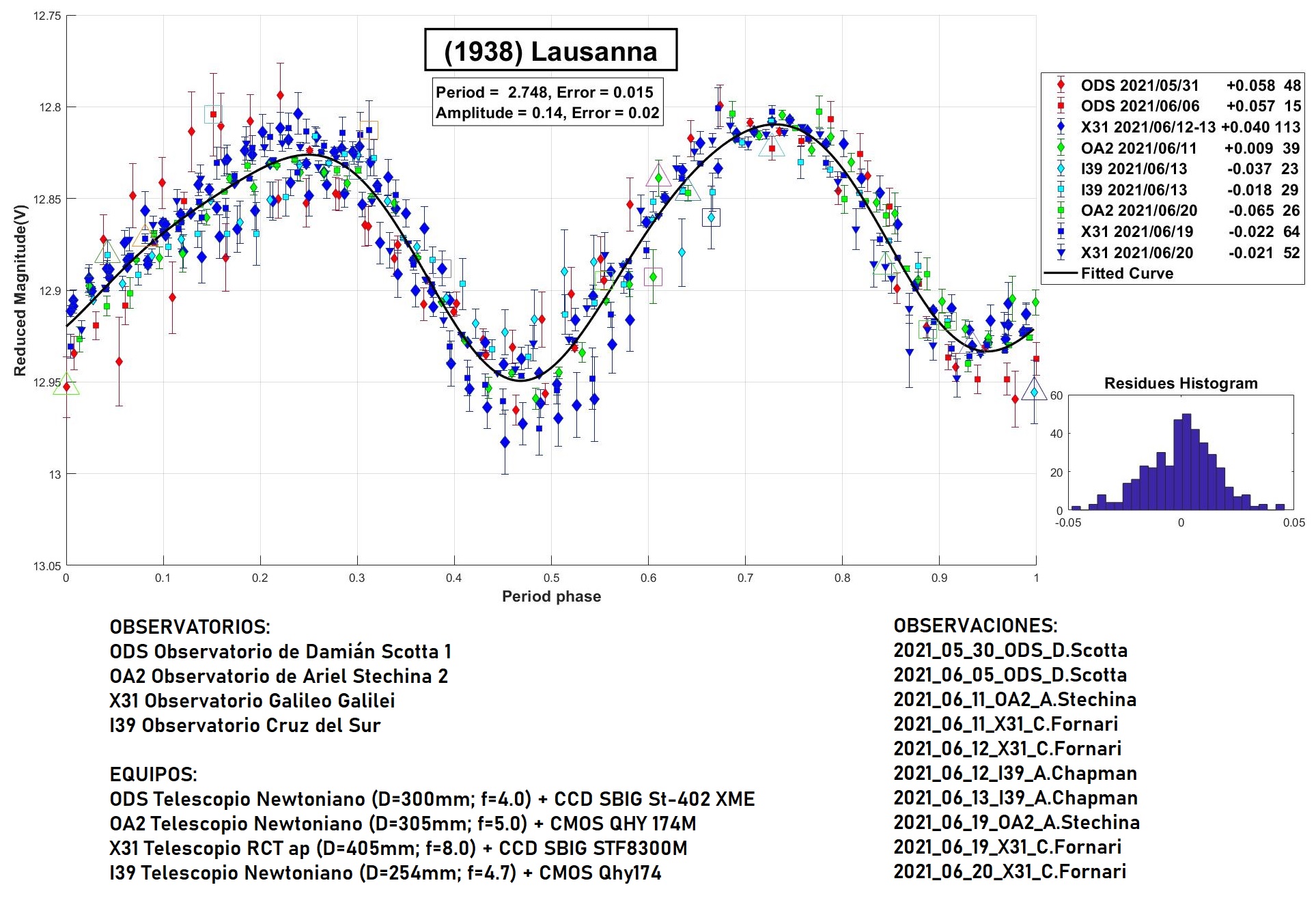Select legend label 'X31 2021/06/12-13'
Screen dimensions: 1316x898
pyautogui.click(x=1148, y=127)
